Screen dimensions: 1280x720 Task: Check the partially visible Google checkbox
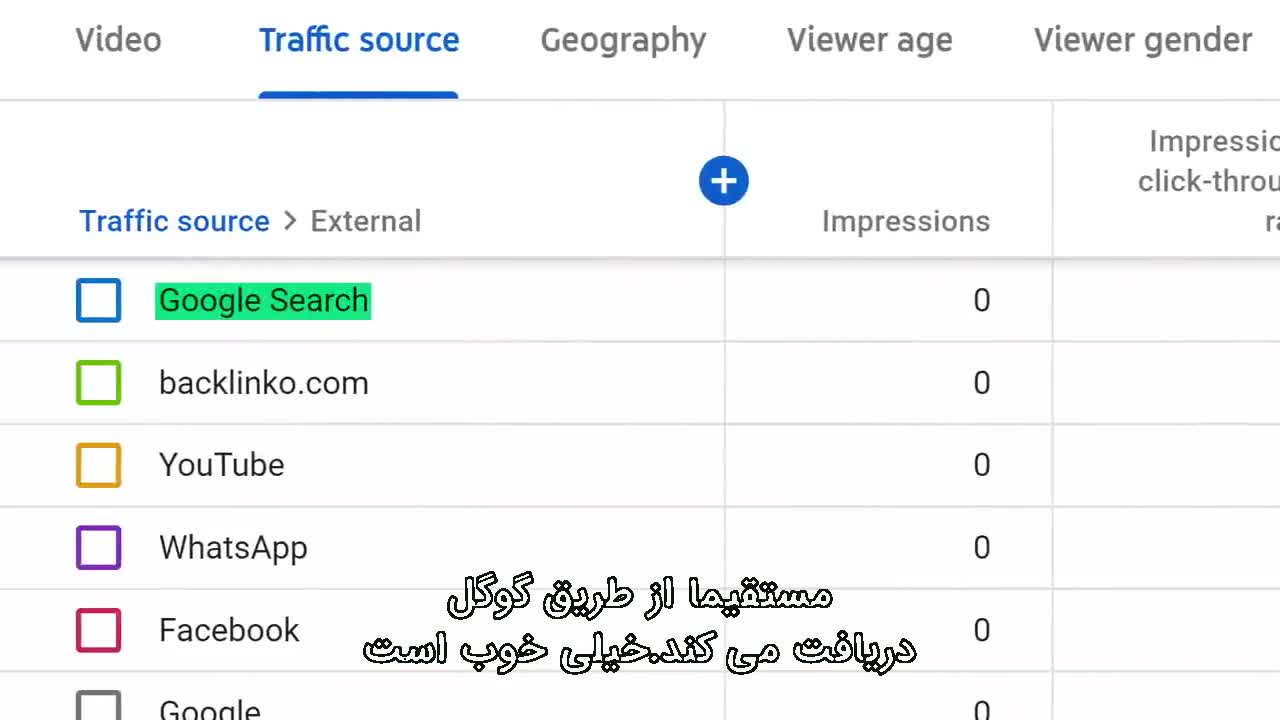coord(99,708)
